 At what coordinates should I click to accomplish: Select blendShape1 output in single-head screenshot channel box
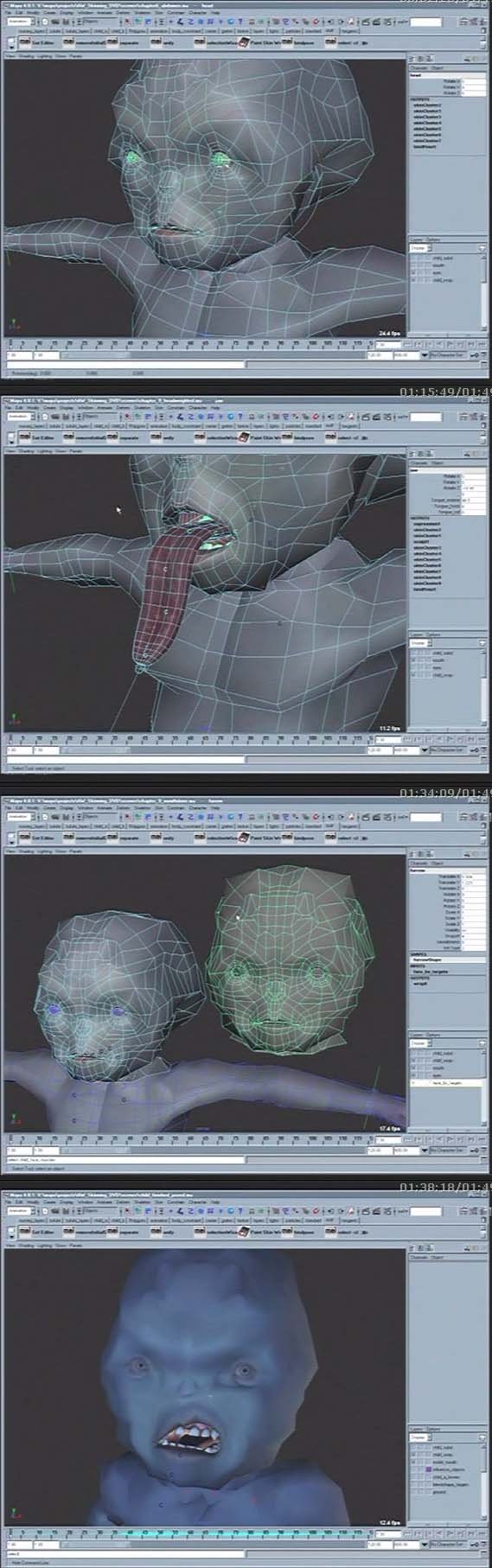click(x=425, y=147)
